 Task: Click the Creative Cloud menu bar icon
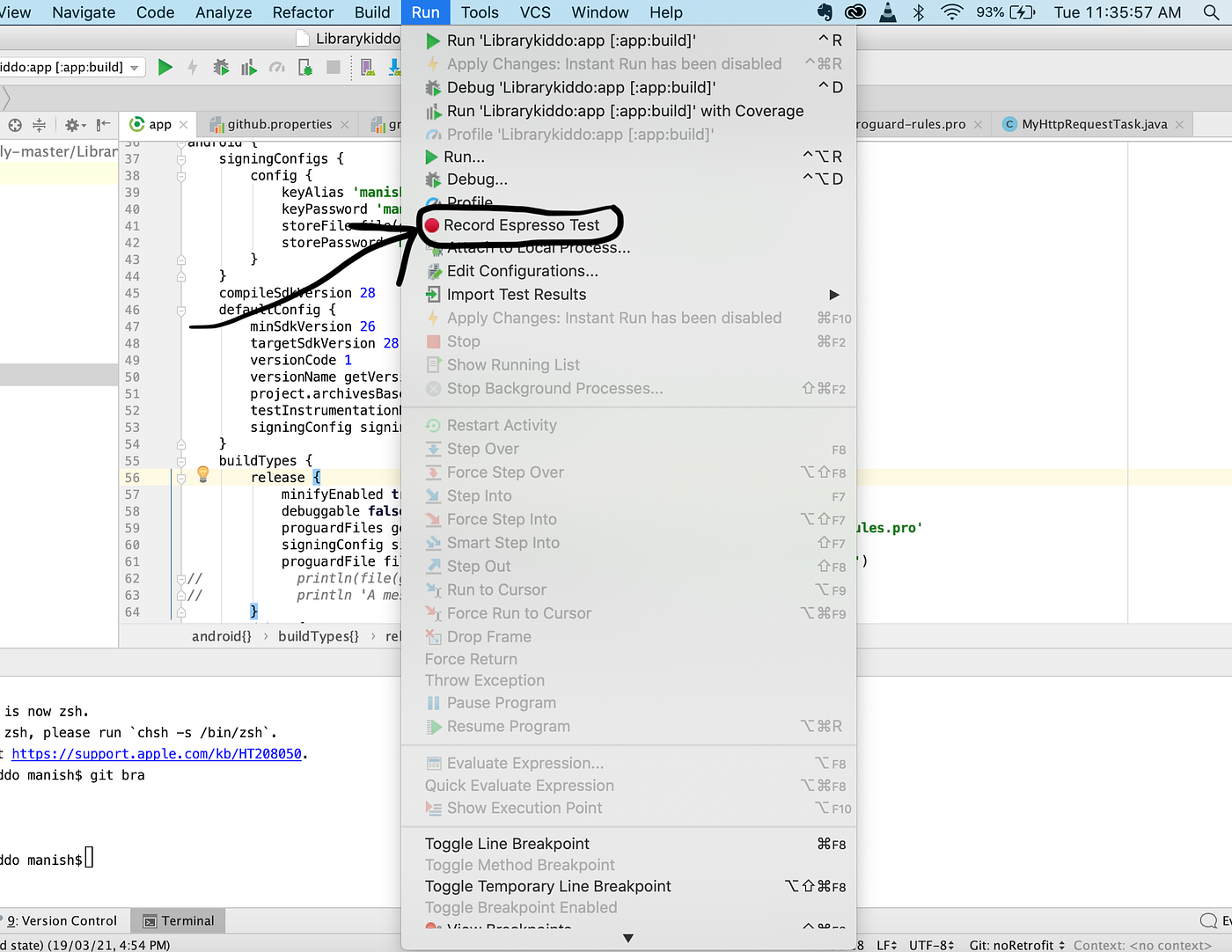(x=854, y=12)
